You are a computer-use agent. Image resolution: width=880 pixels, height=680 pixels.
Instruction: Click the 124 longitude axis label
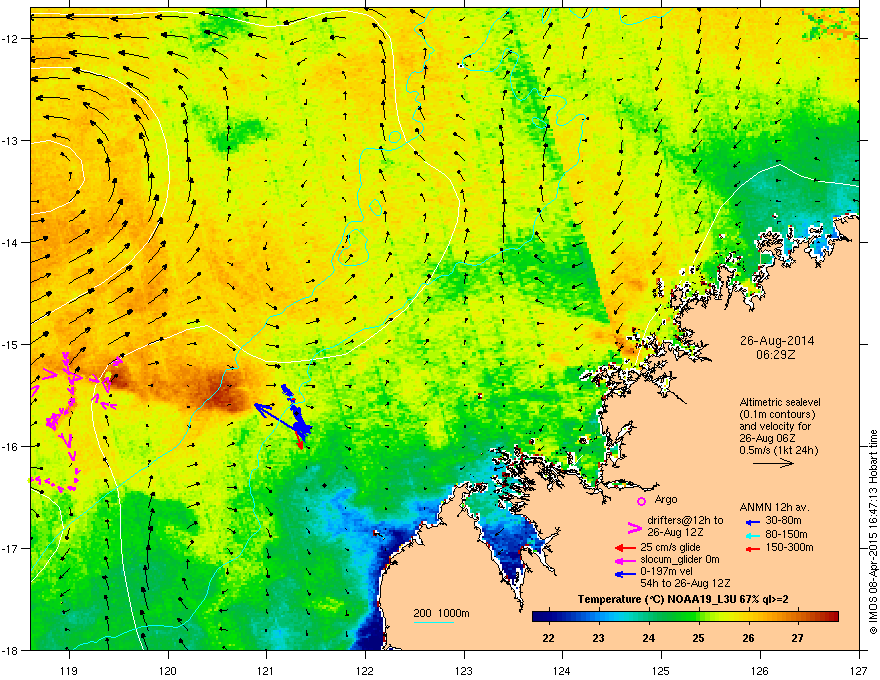(563, 670)
